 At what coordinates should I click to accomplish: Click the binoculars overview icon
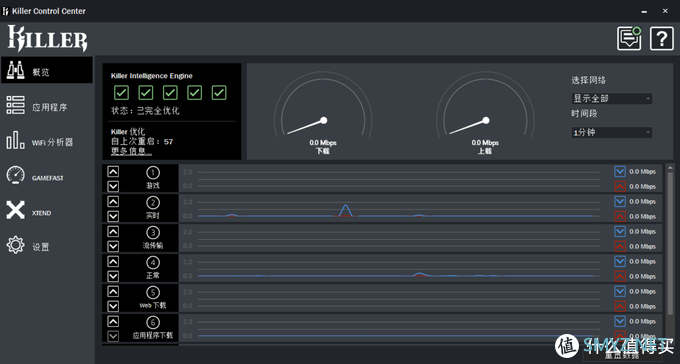16,70
